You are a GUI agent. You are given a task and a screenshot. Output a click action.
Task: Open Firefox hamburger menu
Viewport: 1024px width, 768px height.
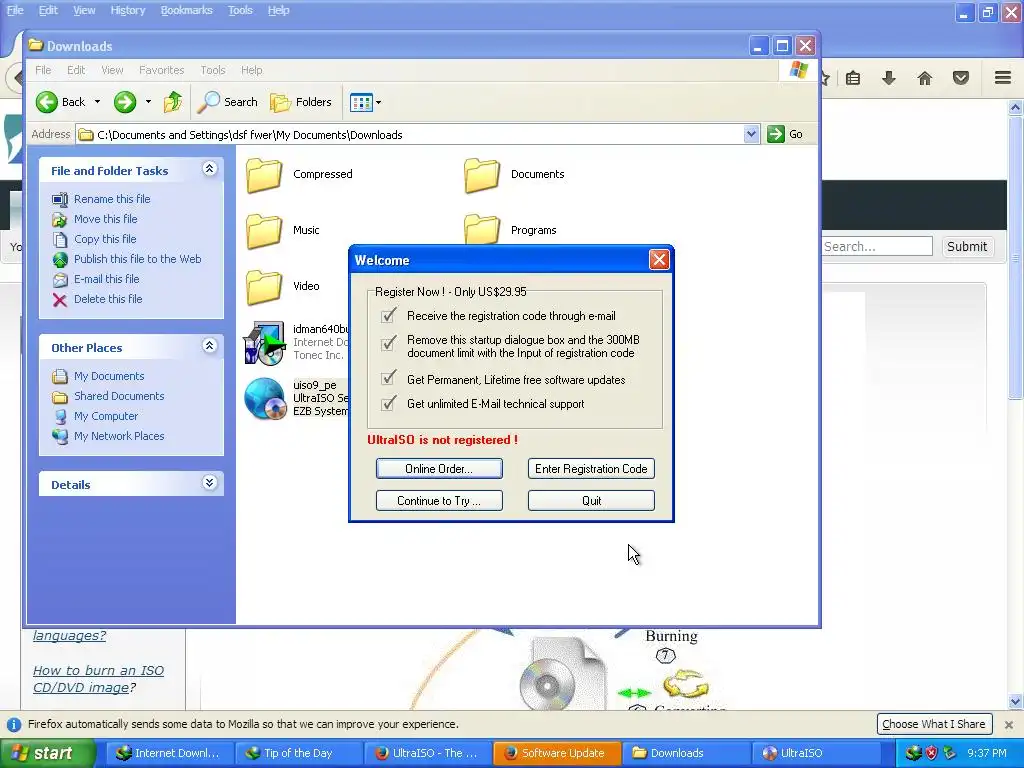pyautogui.click(x=1003, y=78)
